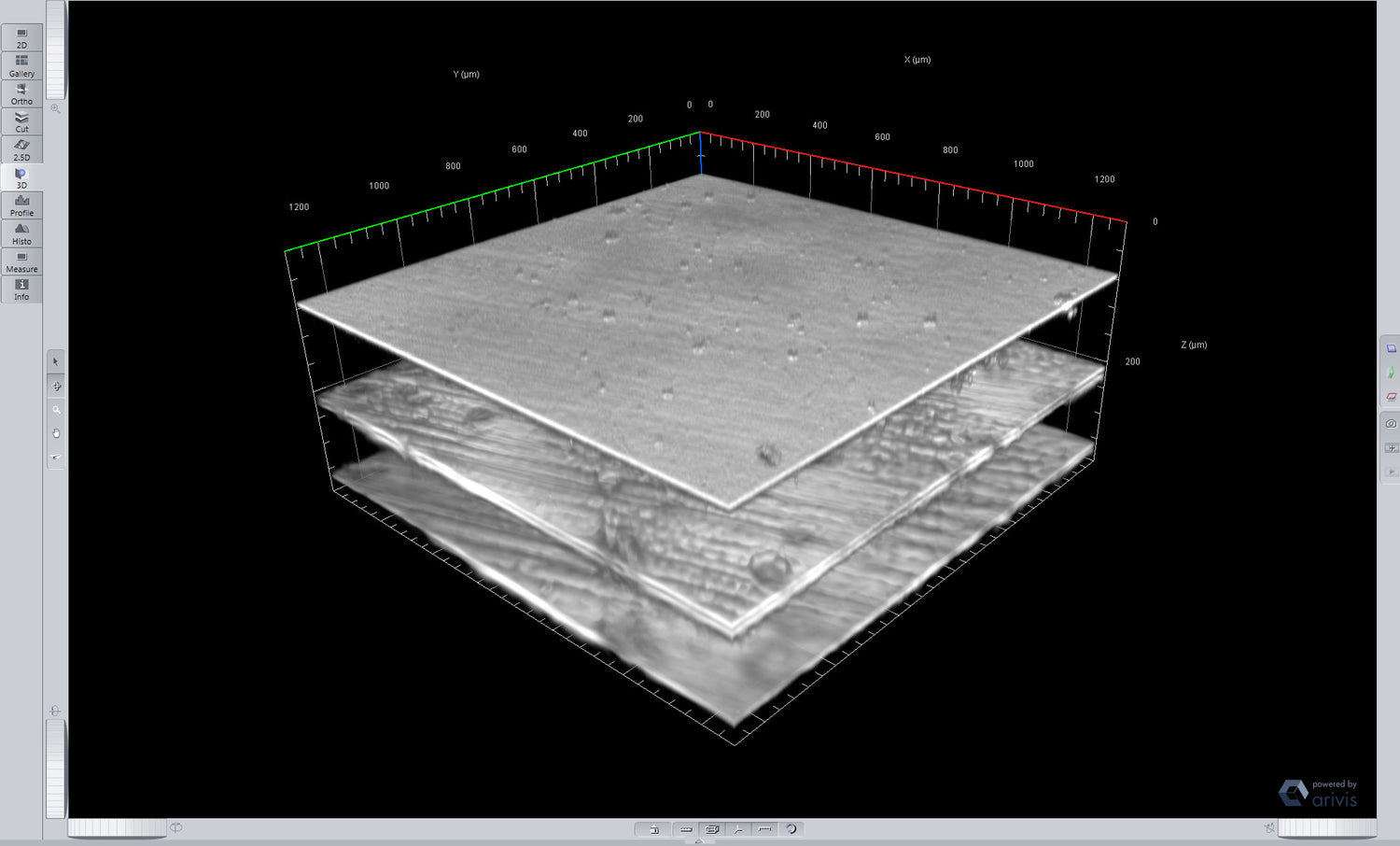Open the Measure panel

pos(21,261)
